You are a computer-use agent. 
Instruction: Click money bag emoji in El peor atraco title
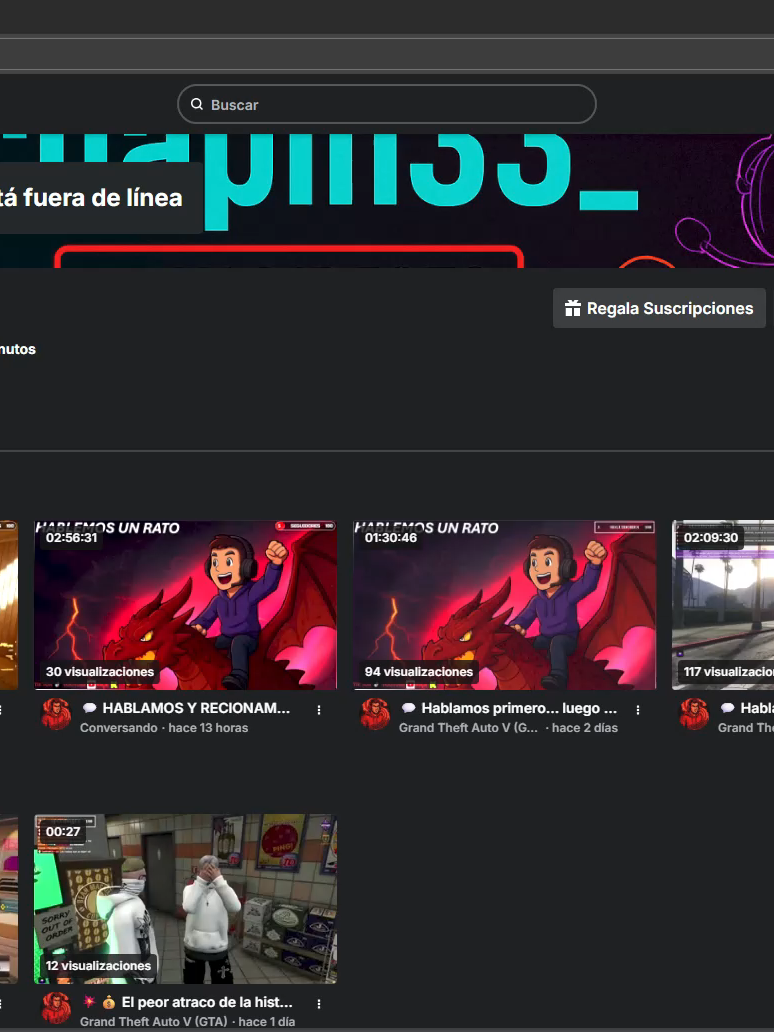click(x=109, y=1002)
